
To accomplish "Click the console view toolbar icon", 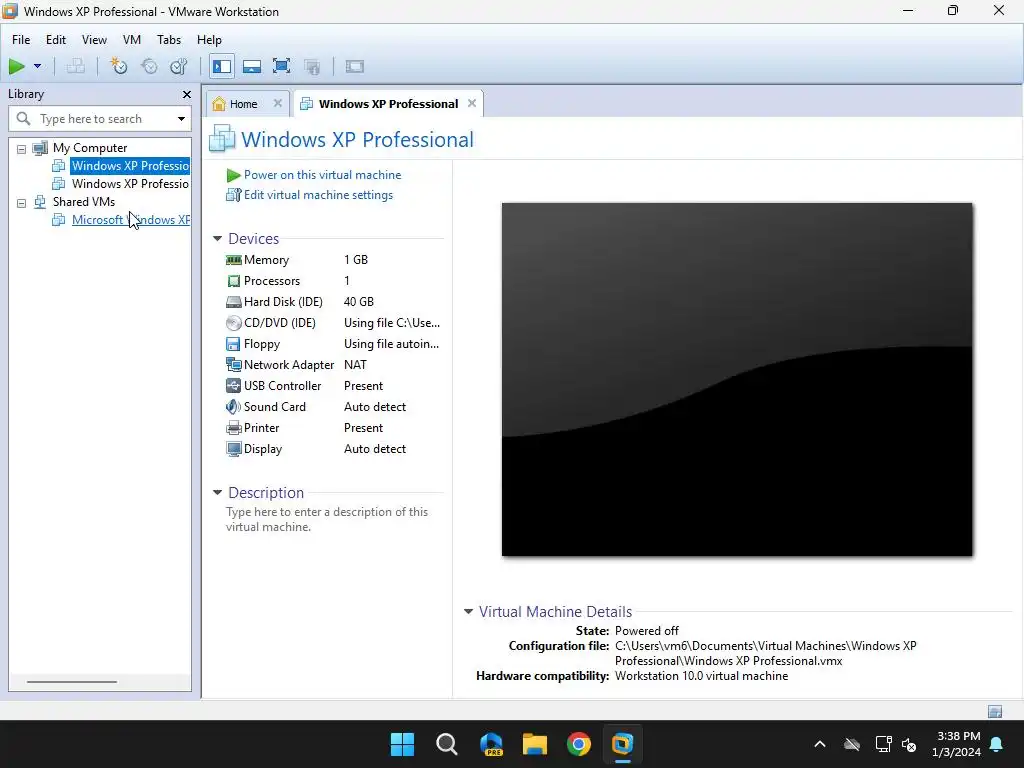I will [355, 66].
